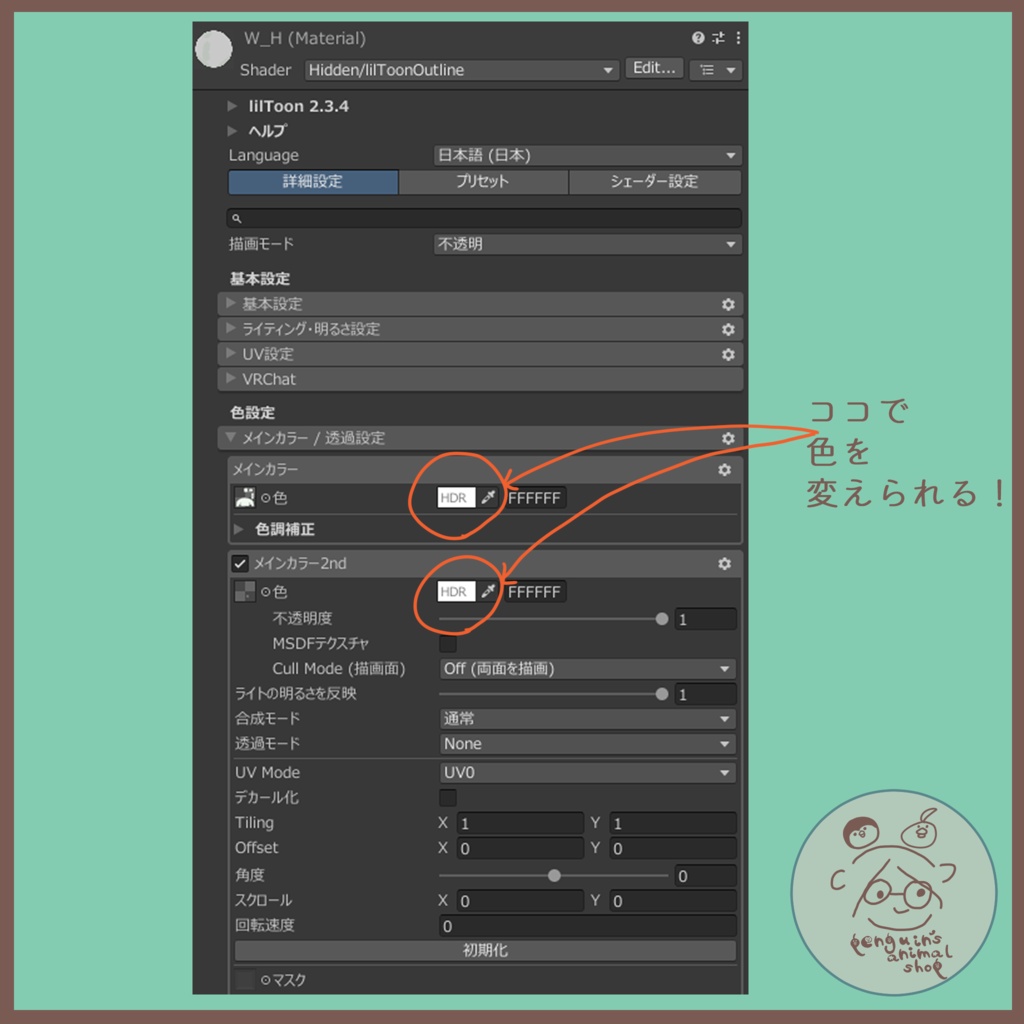Switch to the シェーダー設定 tab
This screenshot has height=1024, width=1024.
coord(655,182)
